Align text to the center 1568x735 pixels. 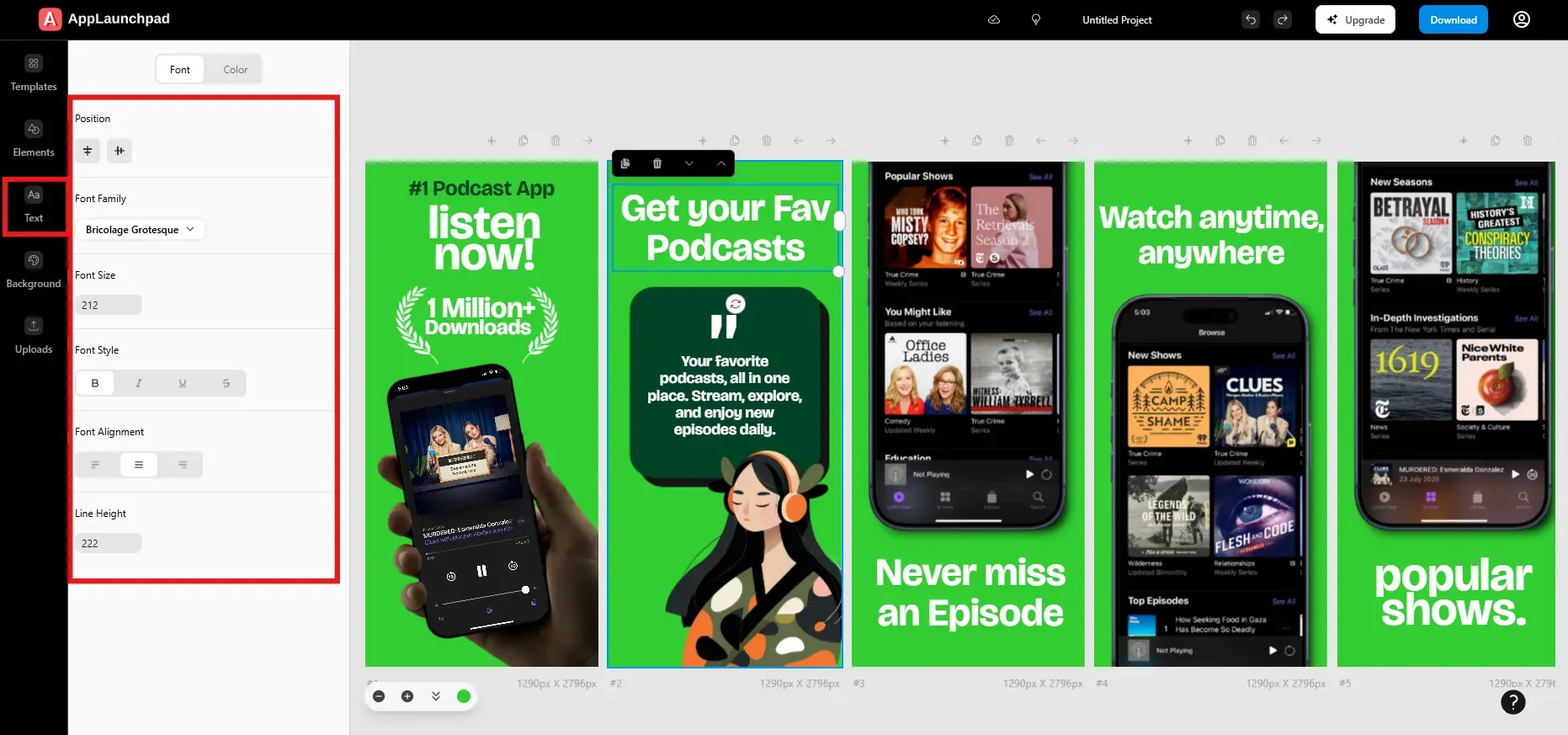(139, 465)
